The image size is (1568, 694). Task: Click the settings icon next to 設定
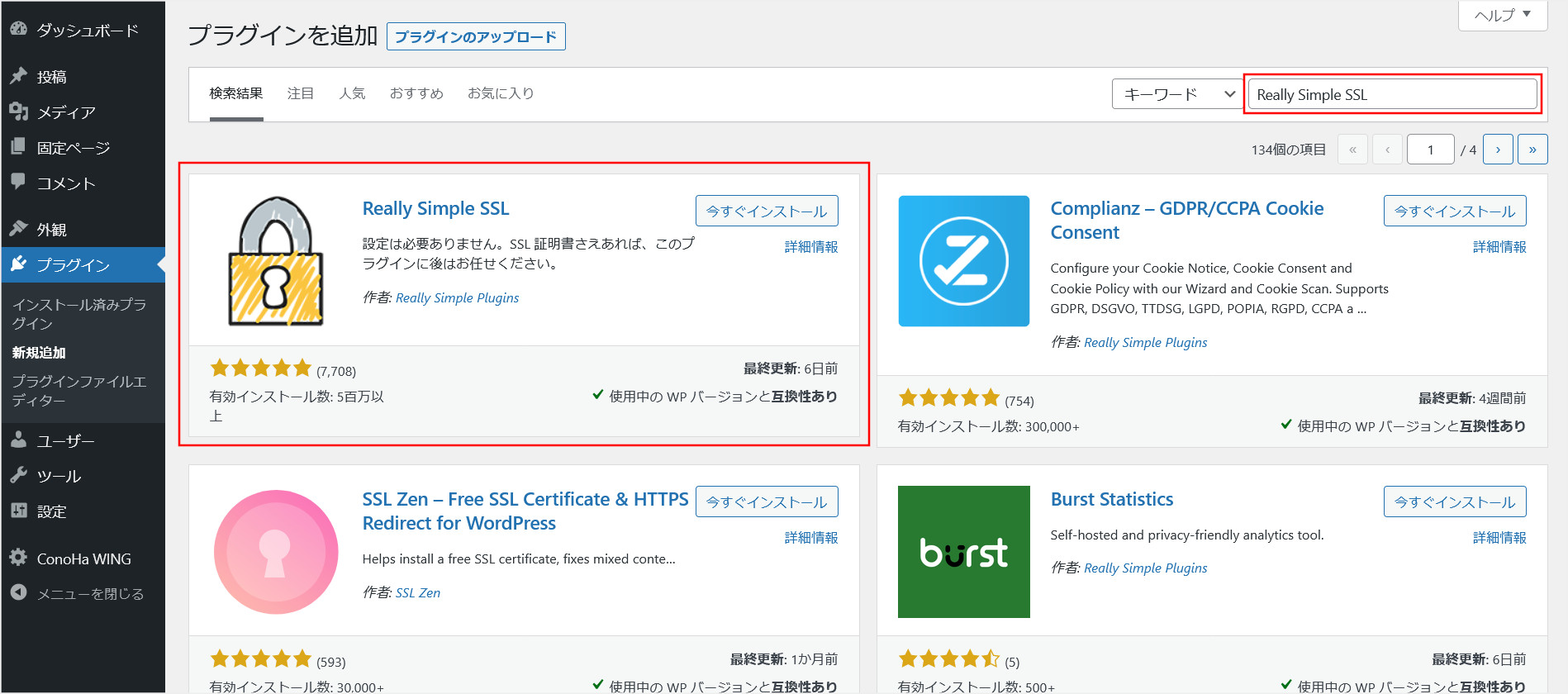tap(18, 511)
